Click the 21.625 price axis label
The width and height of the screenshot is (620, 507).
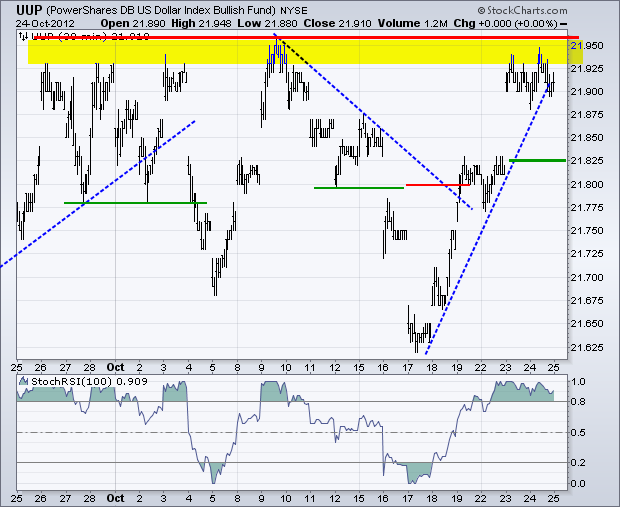click(587, 347)
